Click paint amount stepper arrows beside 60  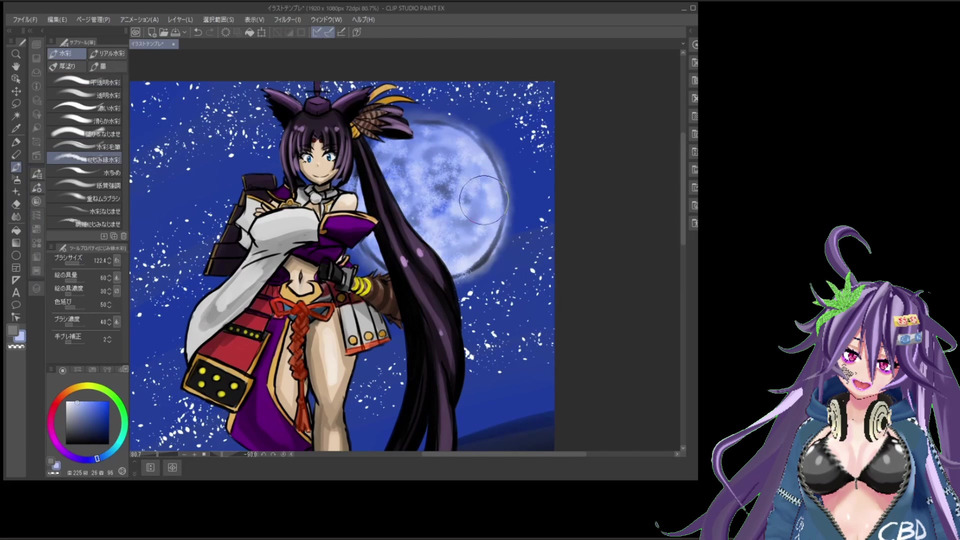click(x=110, y=277)
